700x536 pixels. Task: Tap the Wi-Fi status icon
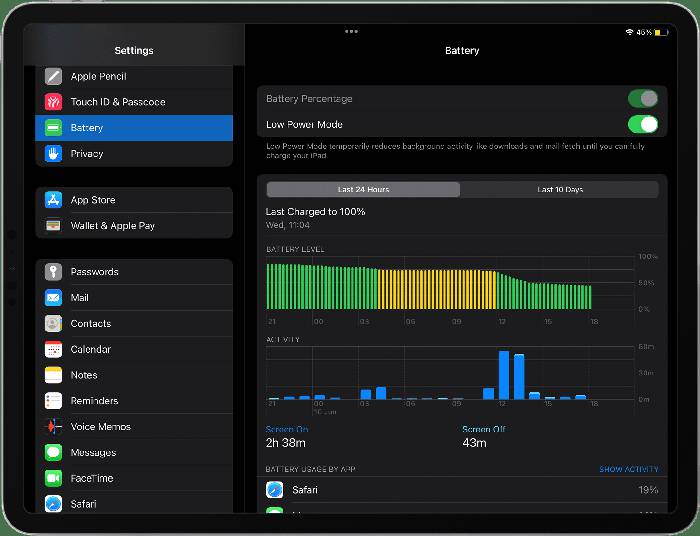629,32
